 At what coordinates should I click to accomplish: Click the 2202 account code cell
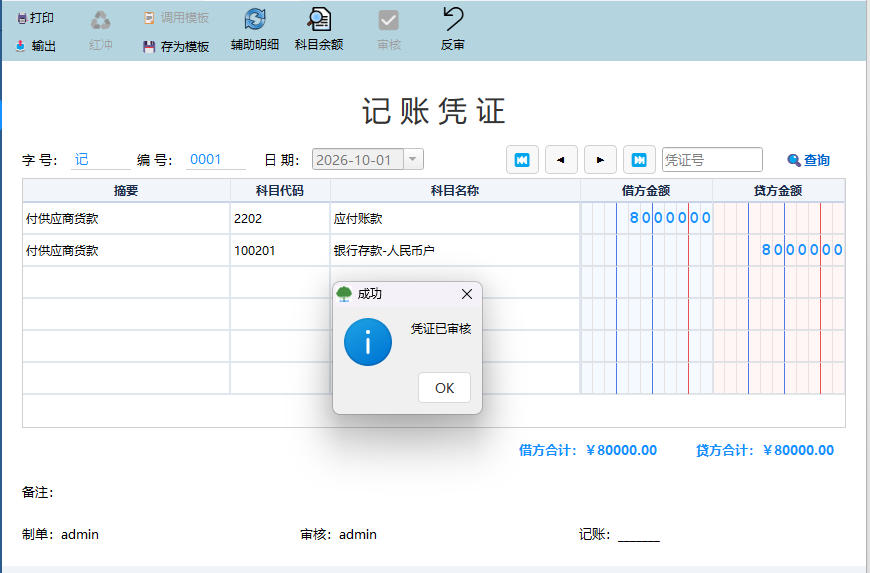[x=280, y=219]
